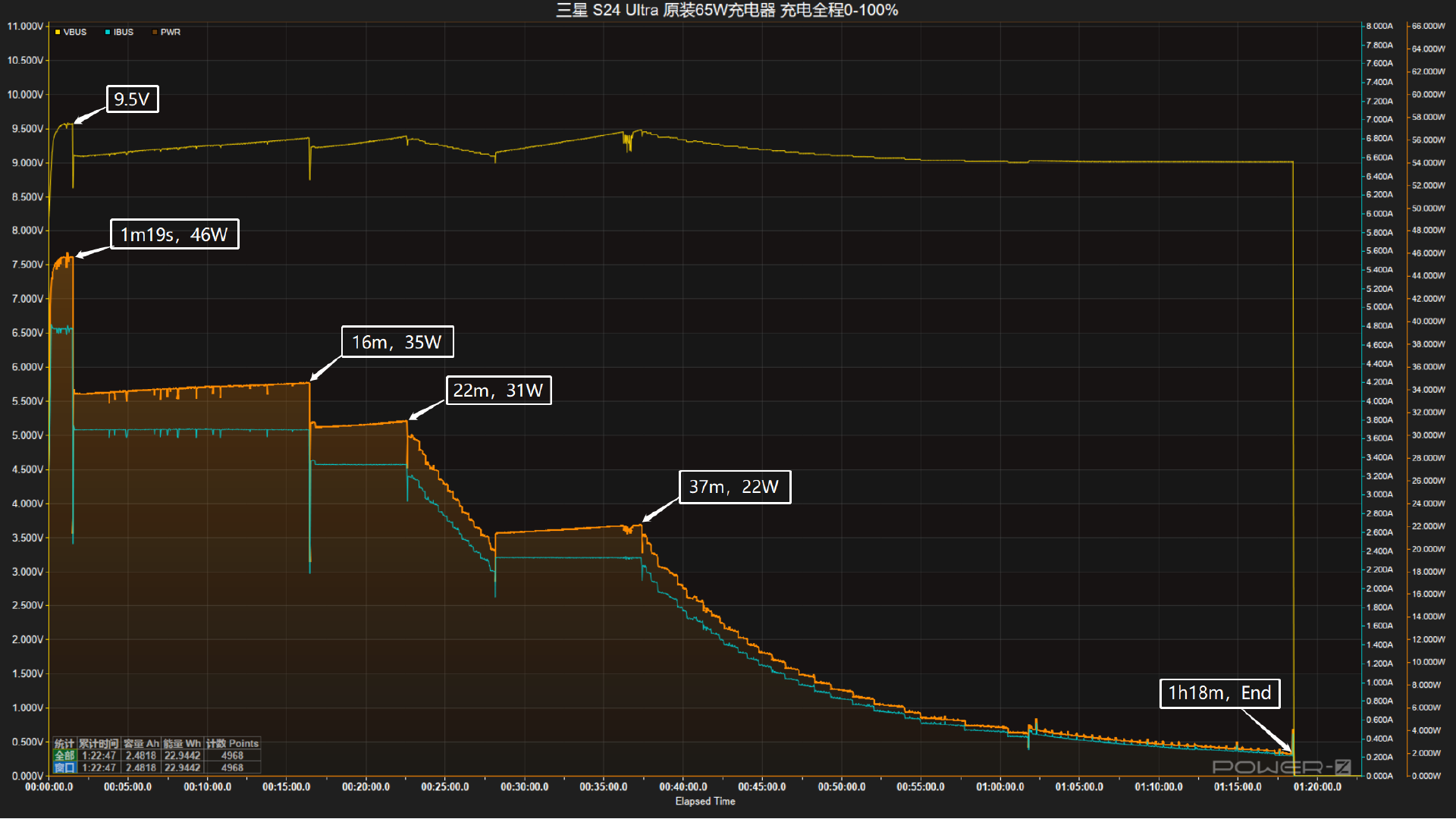
Task: Click the 能量 Wh column header
Action: pyautogui.click(x=182, y=744)
